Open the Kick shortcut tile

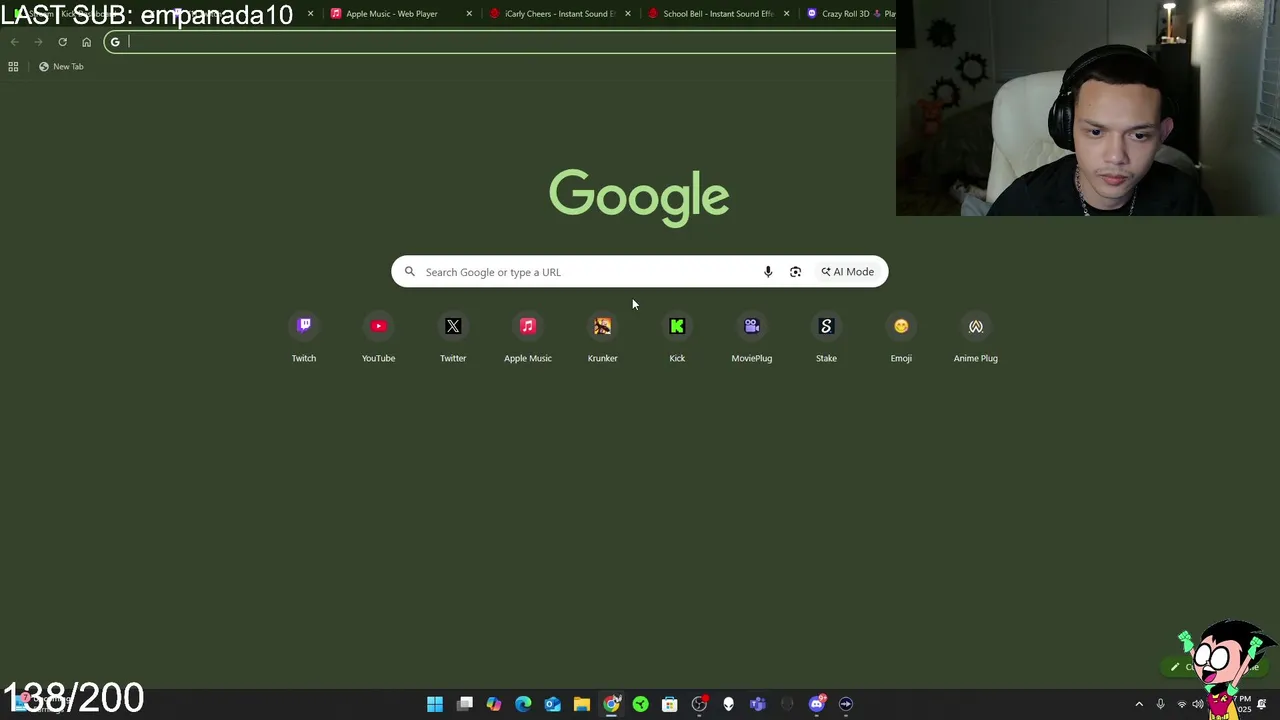[x=677, y=338]
